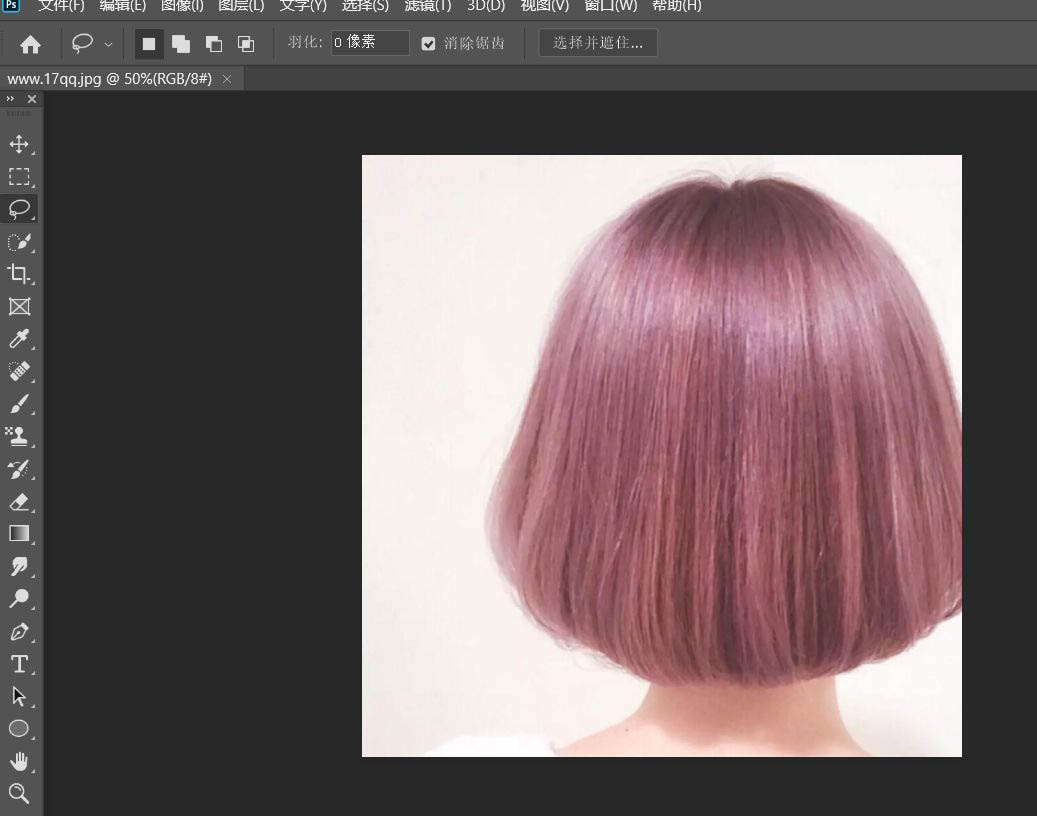Activate the Eraser tool
Viewport: 1037px width, 816px height.
(20, 502)
